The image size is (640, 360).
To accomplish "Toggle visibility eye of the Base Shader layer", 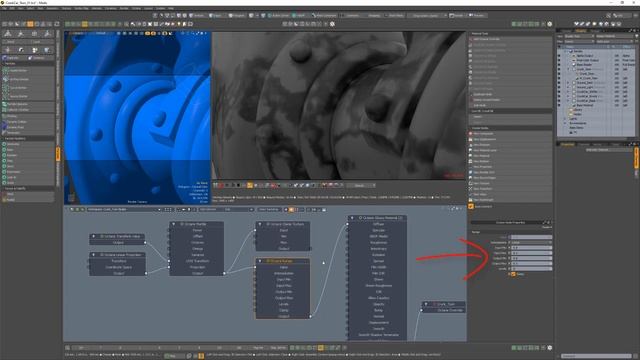I will [559, 64].
